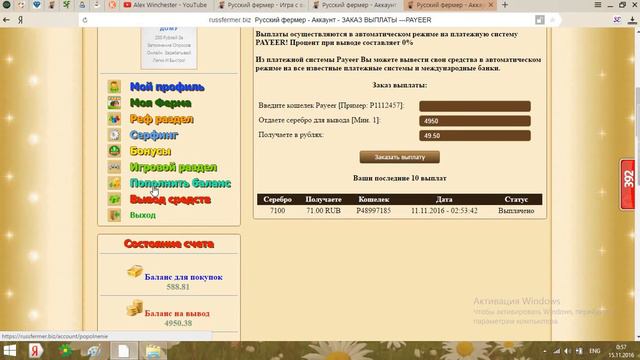Click the Пополнить баланс coins icon
The width and height of the screenshot is (640, 360).
(x=114, y=183)
